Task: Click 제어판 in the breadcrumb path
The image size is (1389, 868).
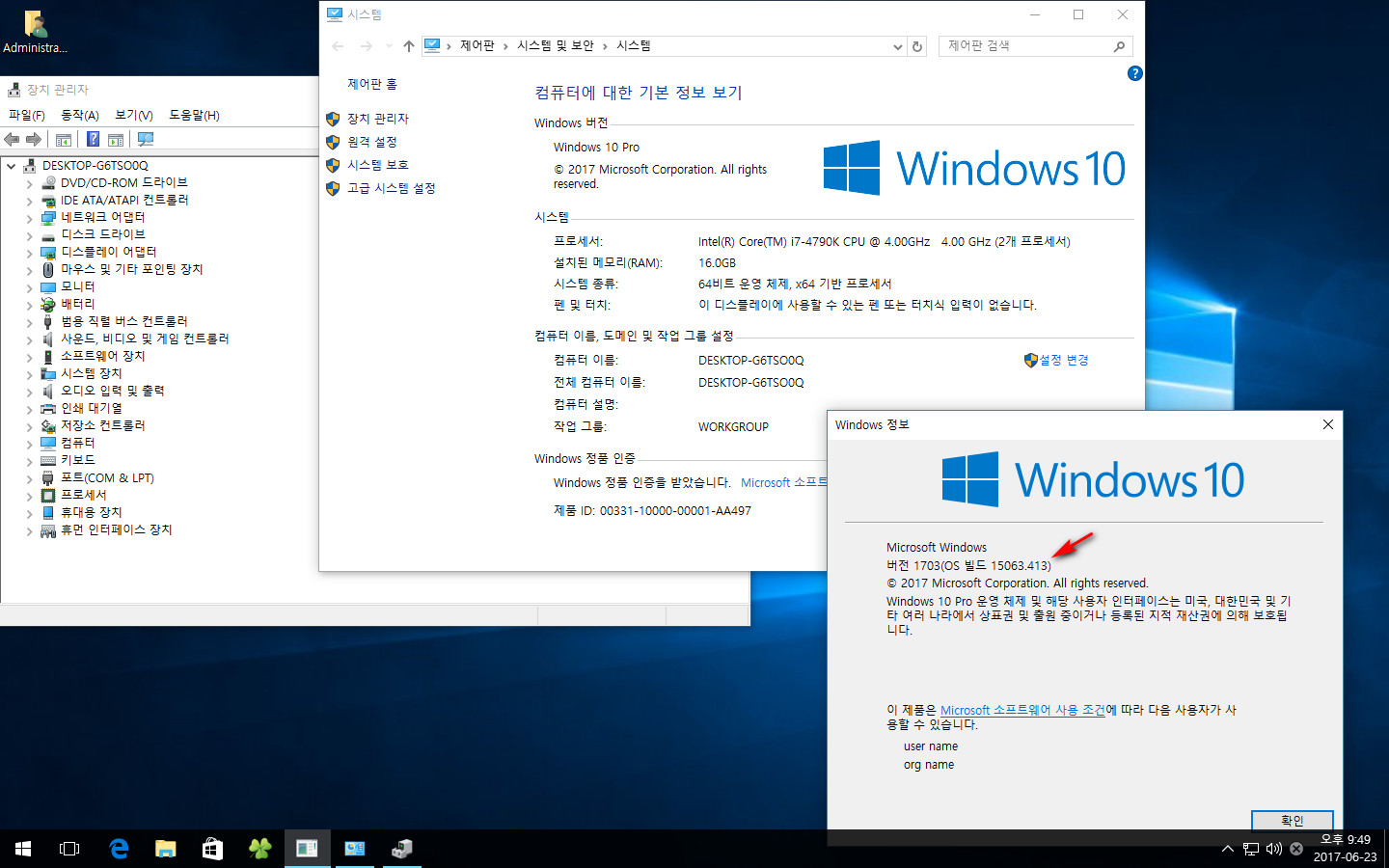Action: (x=477, y=45)
